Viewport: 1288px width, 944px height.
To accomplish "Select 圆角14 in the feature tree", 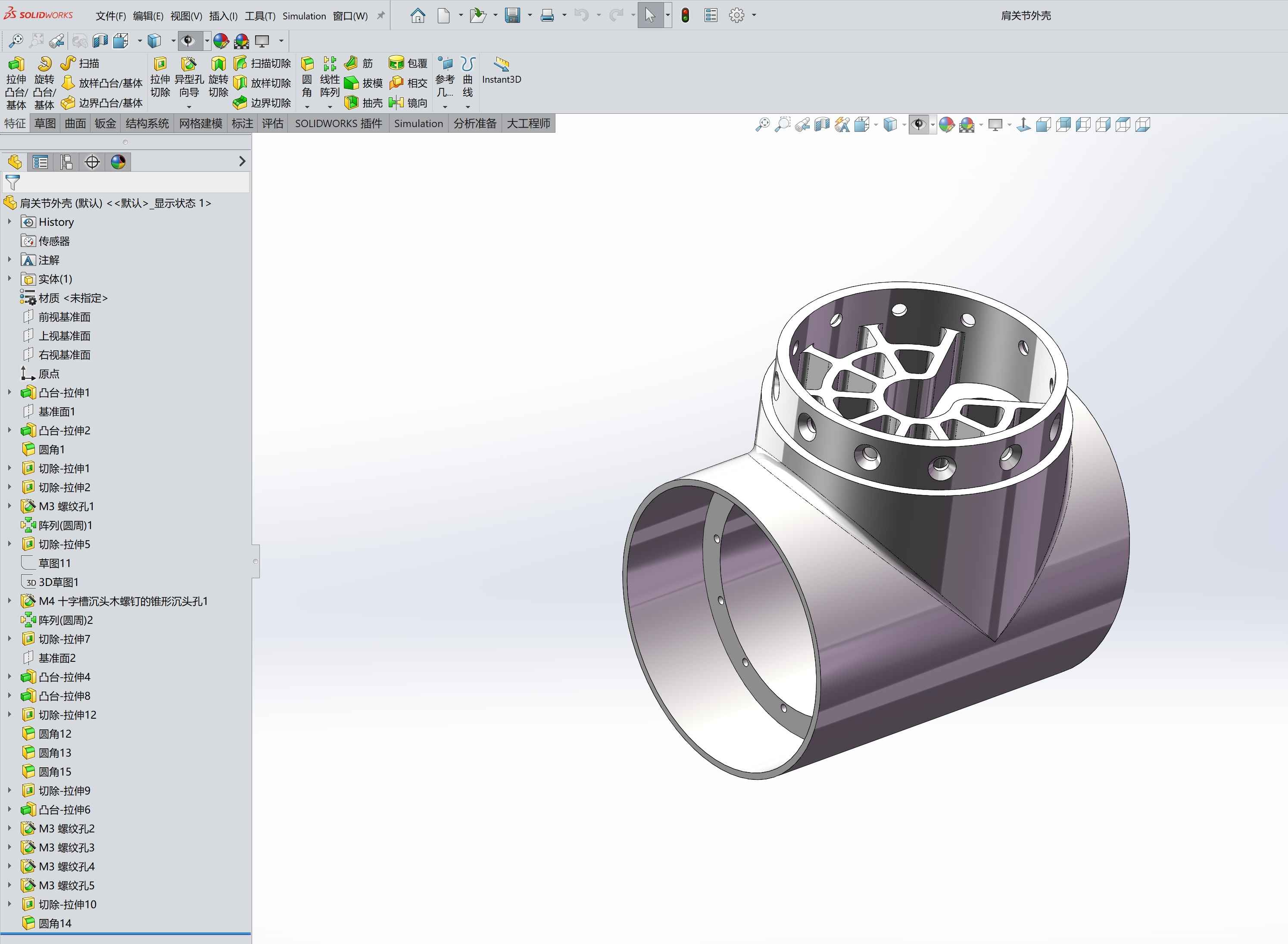I will click(55, 923).
